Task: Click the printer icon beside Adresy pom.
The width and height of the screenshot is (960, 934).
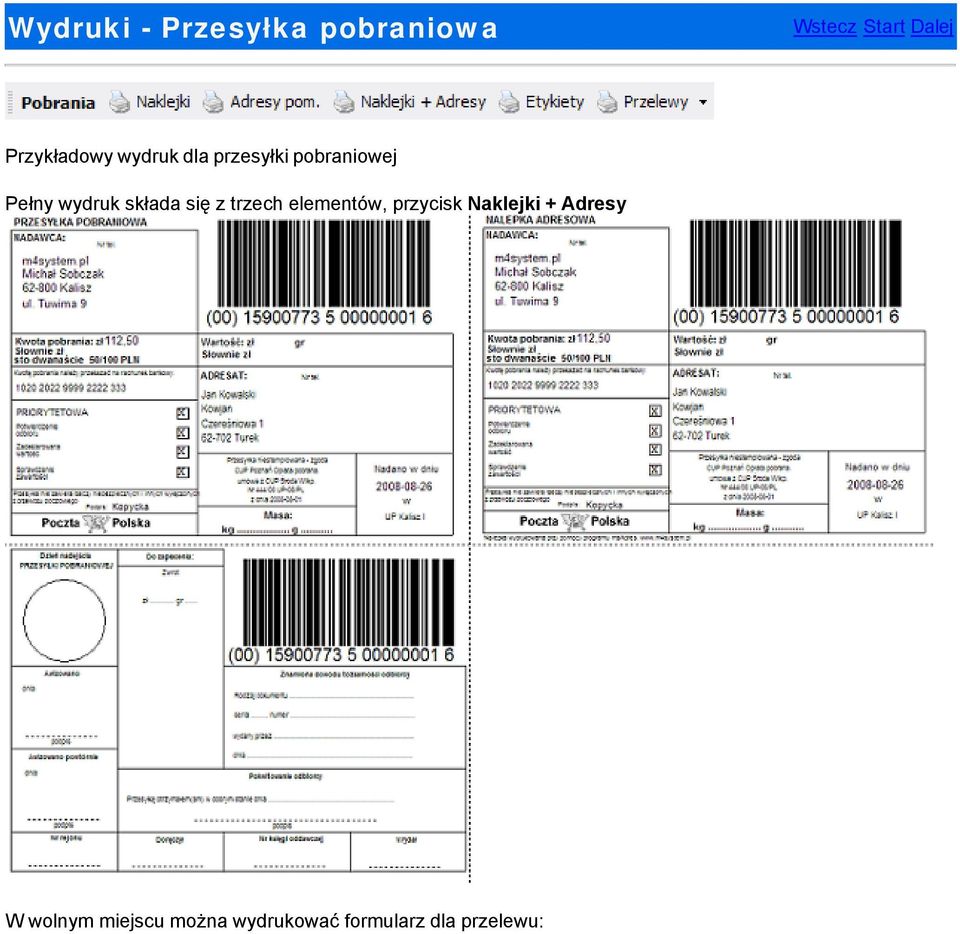Action: (213, 102)
